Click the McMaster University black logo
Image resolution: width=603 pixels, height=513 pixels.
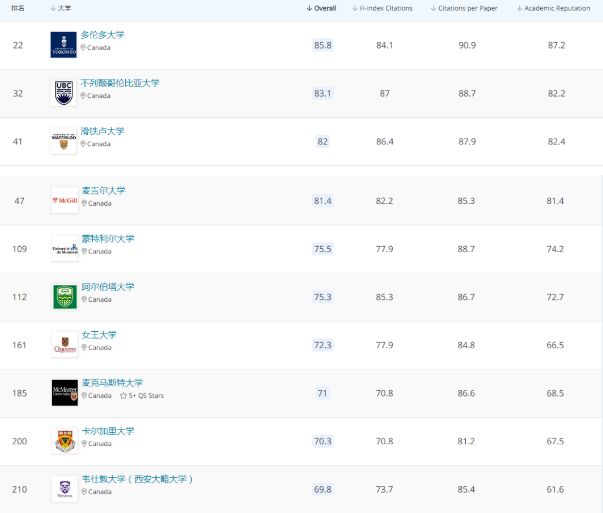[65, 393]
